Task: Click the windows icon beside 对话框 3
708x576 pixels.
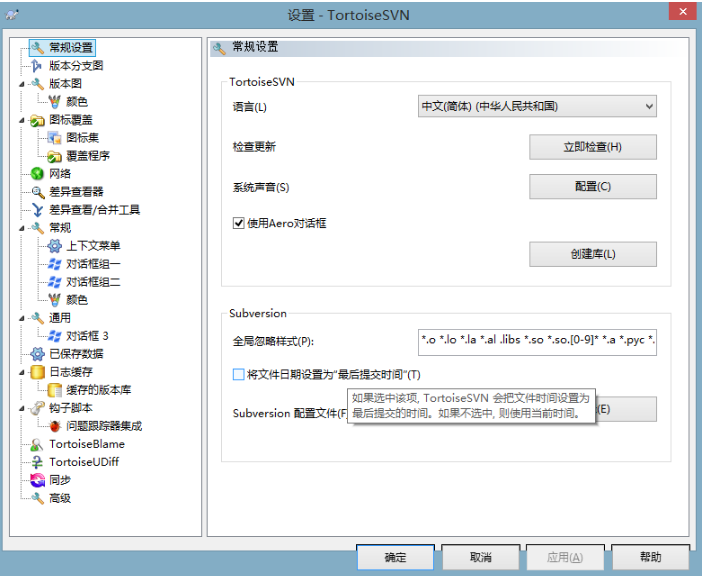Action: pos(55,336)
